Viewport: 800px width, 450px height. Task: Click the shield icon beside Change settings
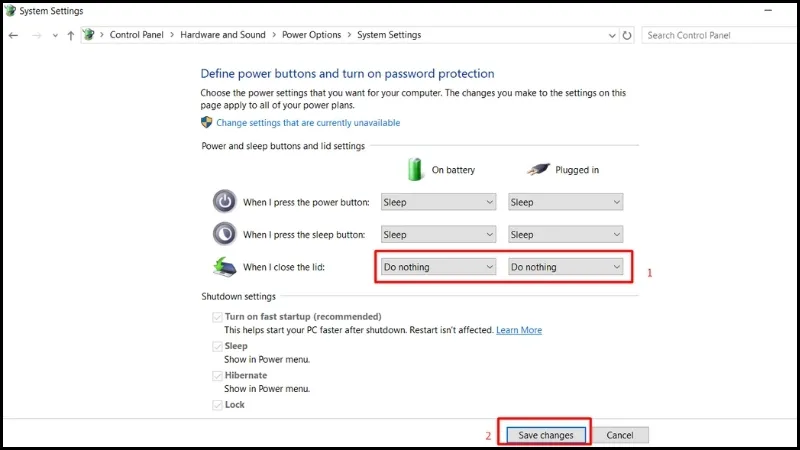tap(207, 123)
